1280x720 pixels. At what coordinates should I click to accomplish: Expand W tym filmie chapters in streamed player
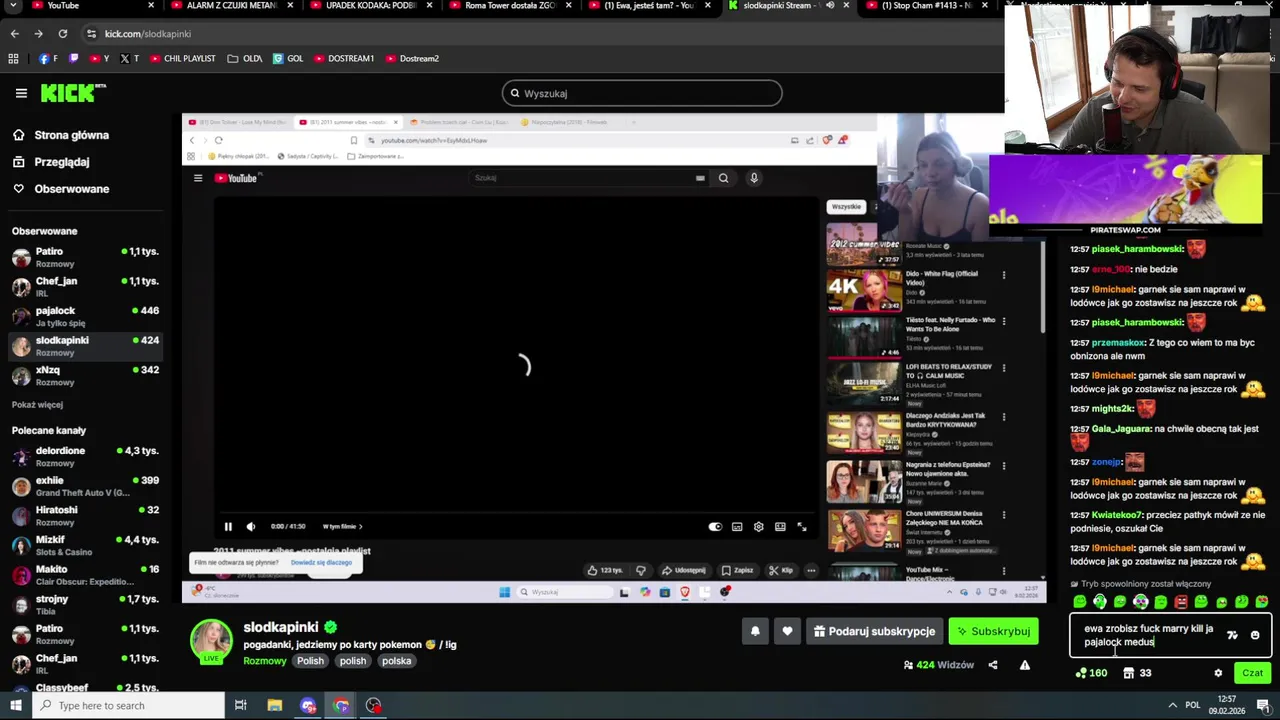tap(343, 526)
